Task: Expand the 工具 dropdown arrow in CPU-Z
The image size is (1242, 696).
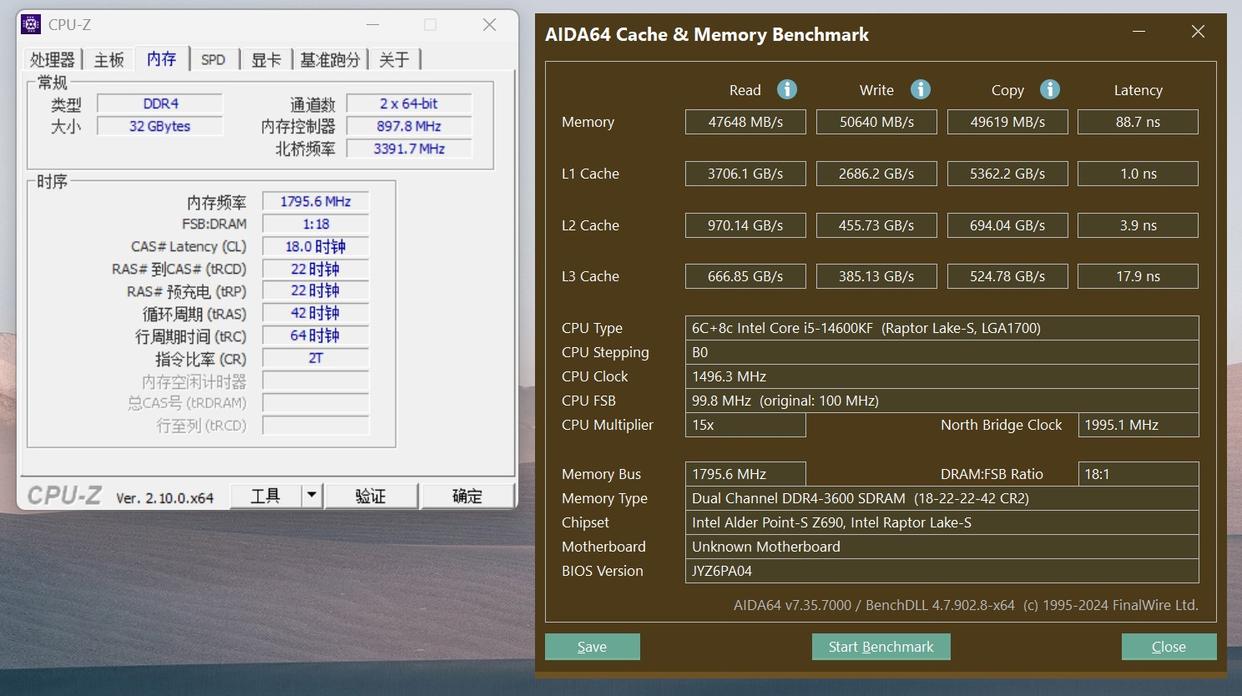Action: 311,496
